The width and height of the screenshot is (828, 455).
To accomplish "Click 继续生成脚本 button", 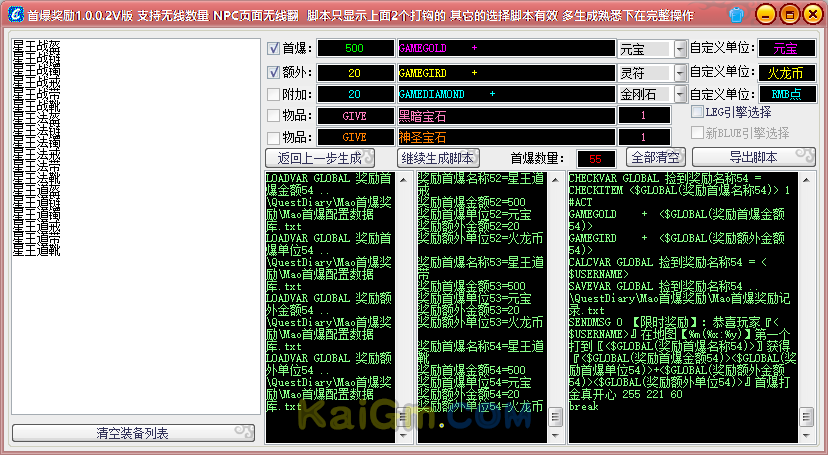I will (438, 157).
